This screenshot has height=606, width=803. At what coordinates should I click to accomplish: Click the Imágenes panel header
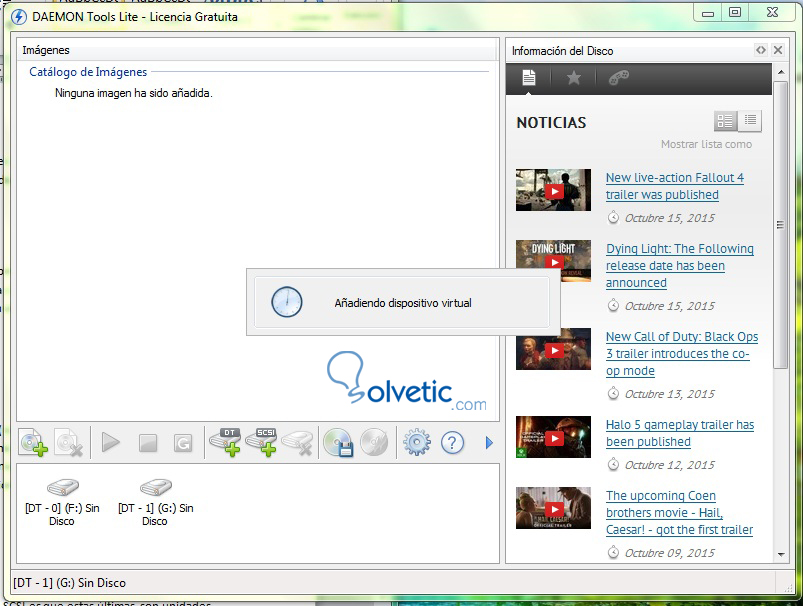tap(258, 50)
